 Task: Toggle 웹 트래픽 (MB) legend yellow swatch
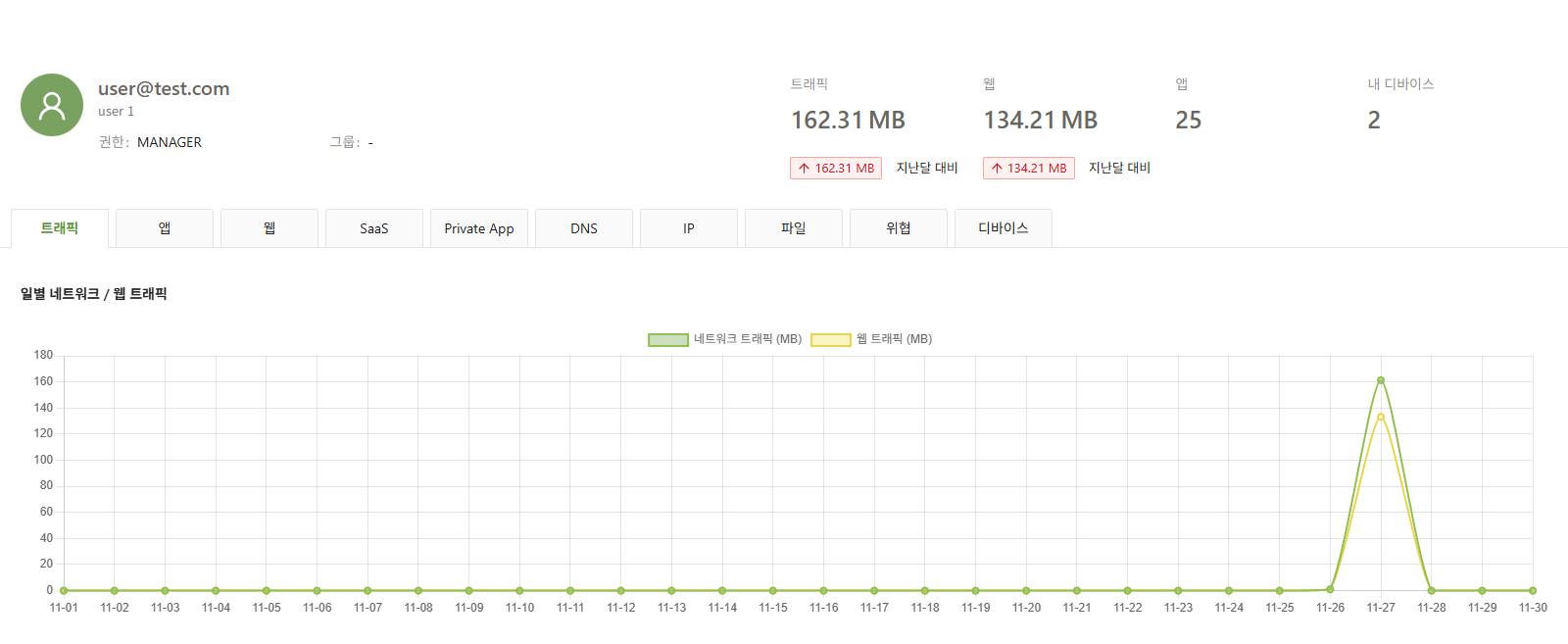831,340
